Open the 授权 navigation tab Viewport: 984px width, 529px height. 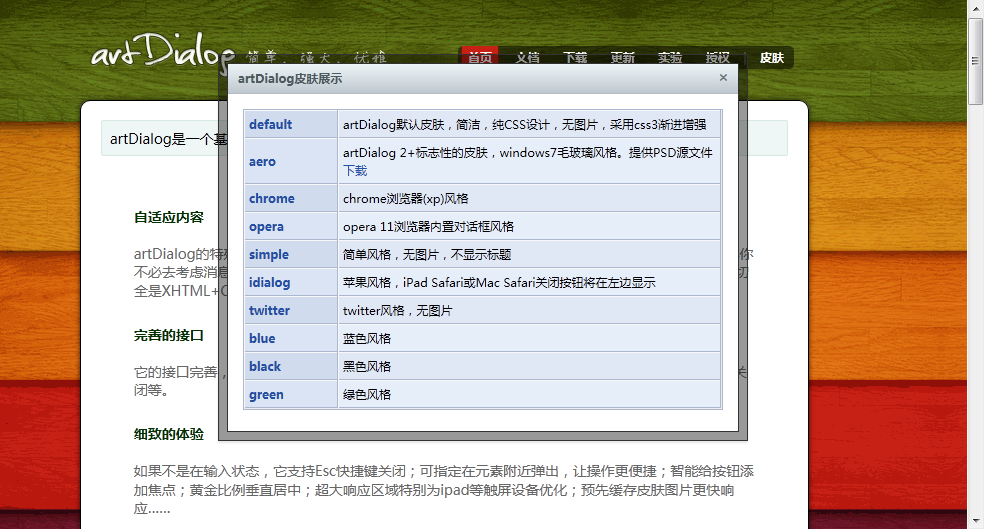click(717, 58)
